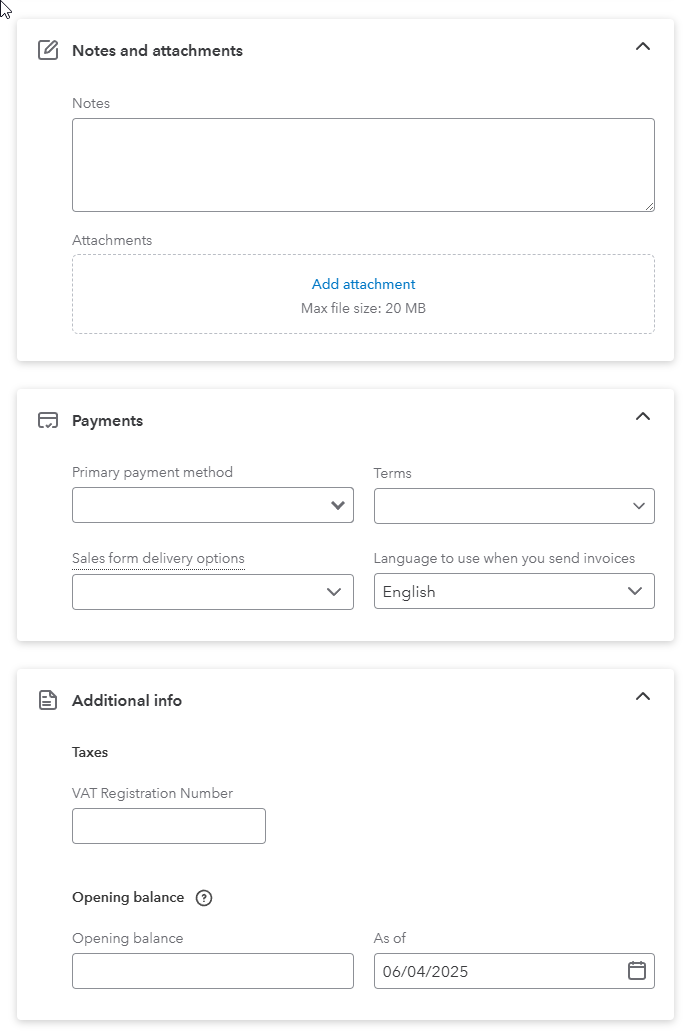Viewport: 694px width, 1031px height.
Task: Open the Primary payment method dropdown
Action: click(x=212, y=505)
